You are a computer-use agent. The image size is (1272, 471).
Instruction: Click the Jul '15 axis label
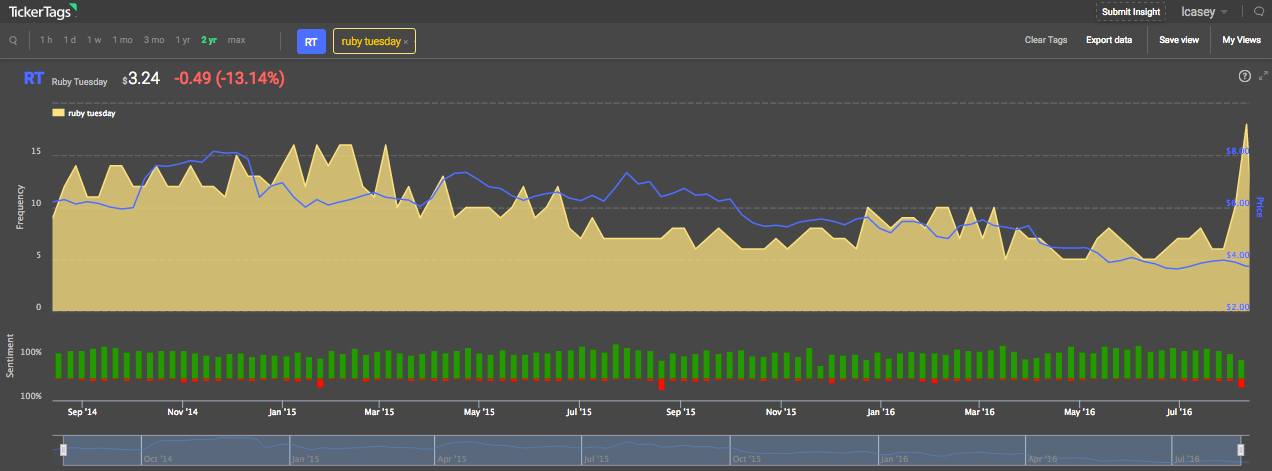580,411
